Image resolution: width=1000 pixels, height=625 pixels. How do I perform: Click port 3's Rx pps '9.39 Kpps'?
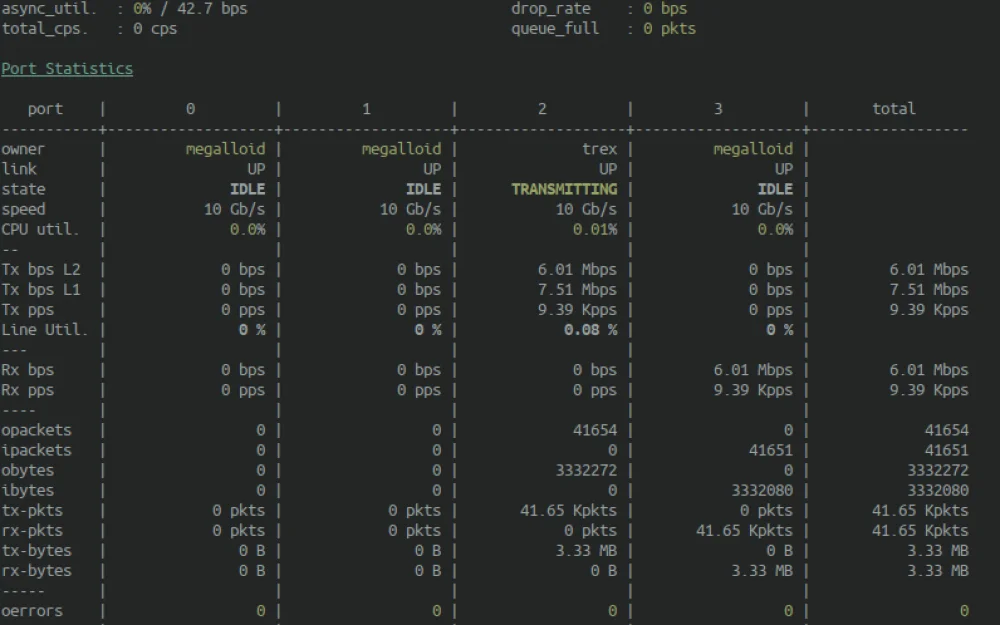point(753,390)
